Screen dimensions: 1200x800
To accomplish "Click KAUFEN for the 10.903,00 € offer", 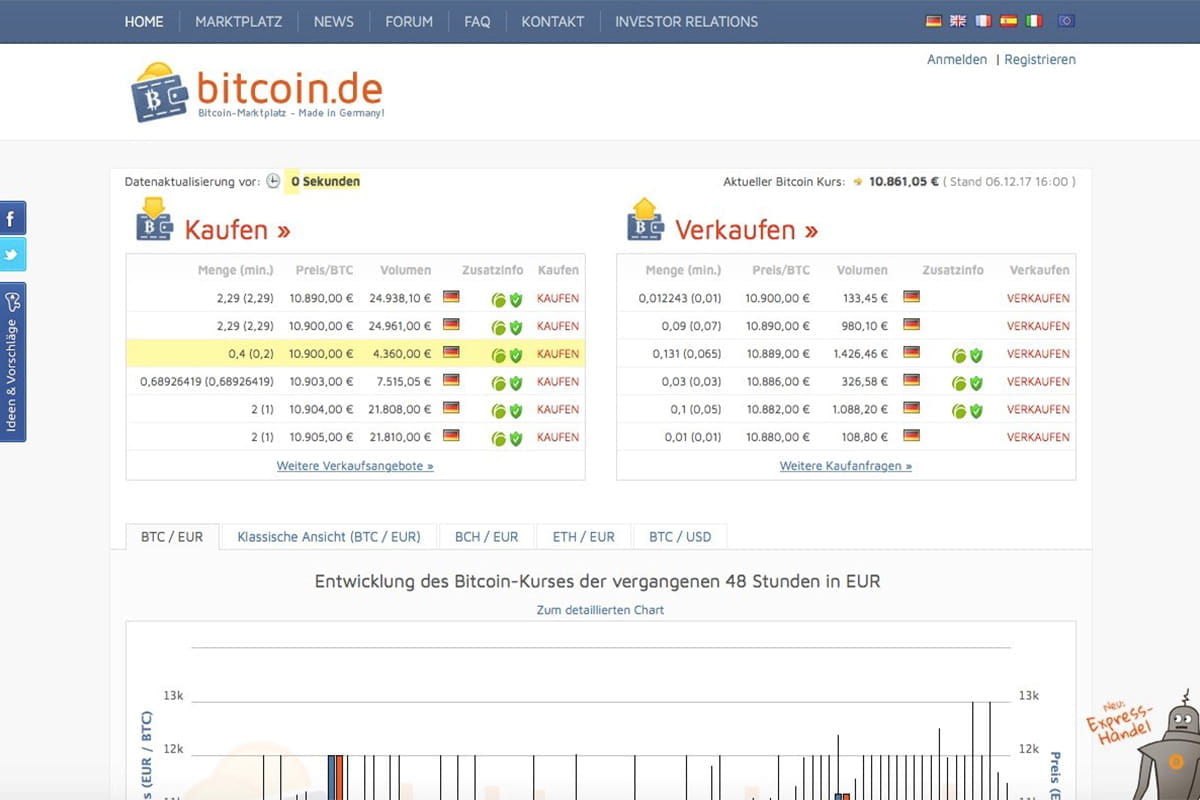I will 558,382.
